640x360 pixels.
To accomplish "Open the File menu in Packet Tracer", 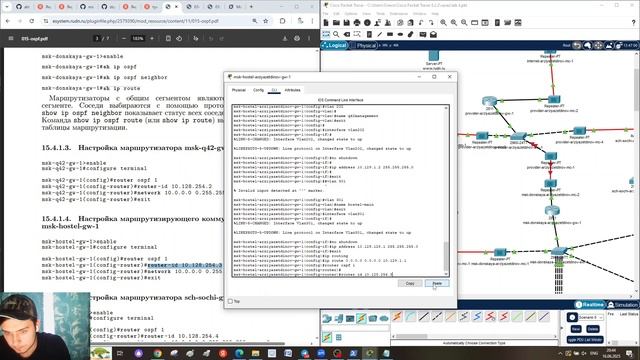I will coord(325,14).
